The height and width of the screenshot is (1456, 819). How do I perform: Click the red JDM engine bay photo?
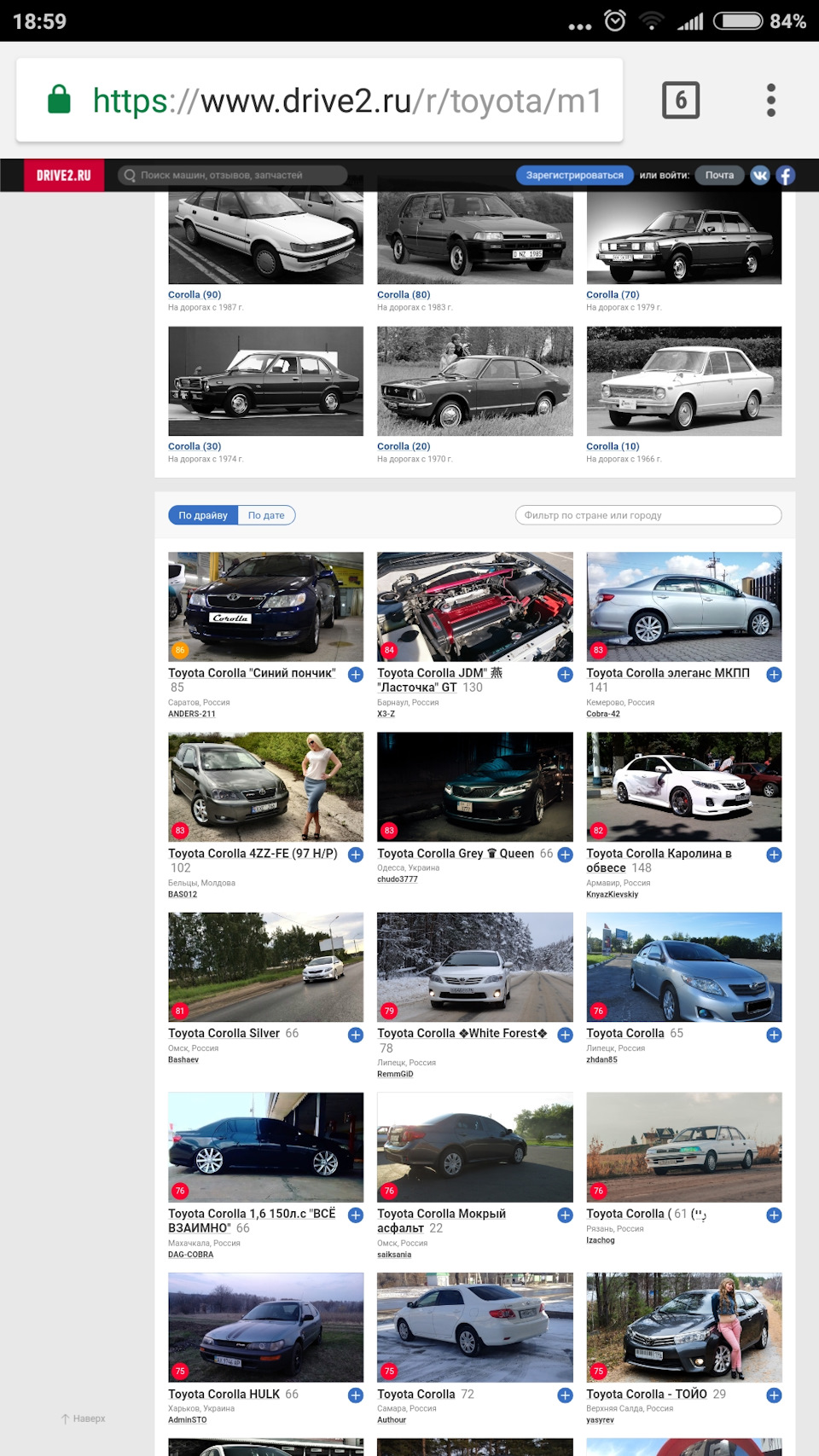(x=475, y=606)
